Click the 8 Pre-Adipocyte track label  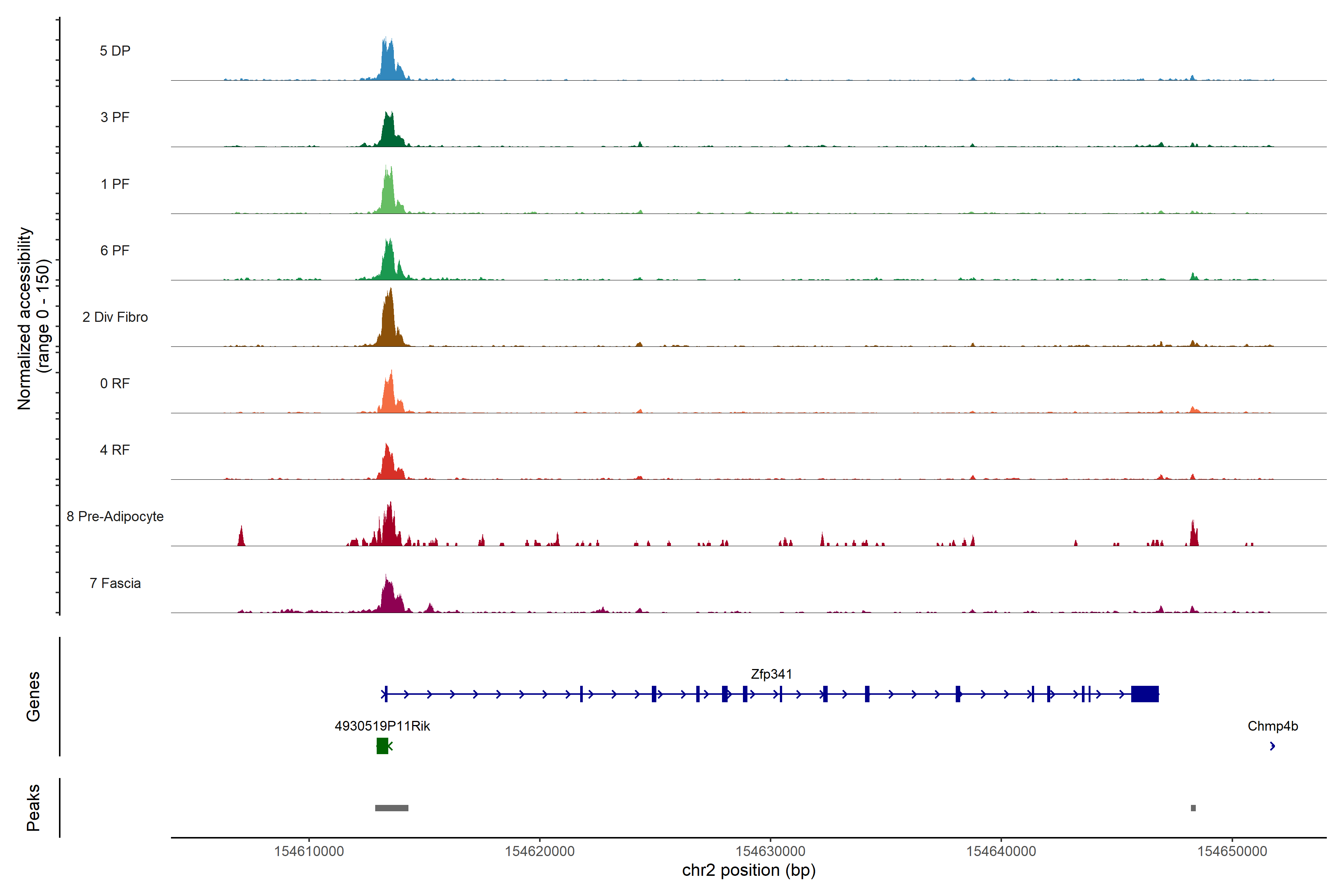pyautogui.click(x=115, y=516)
